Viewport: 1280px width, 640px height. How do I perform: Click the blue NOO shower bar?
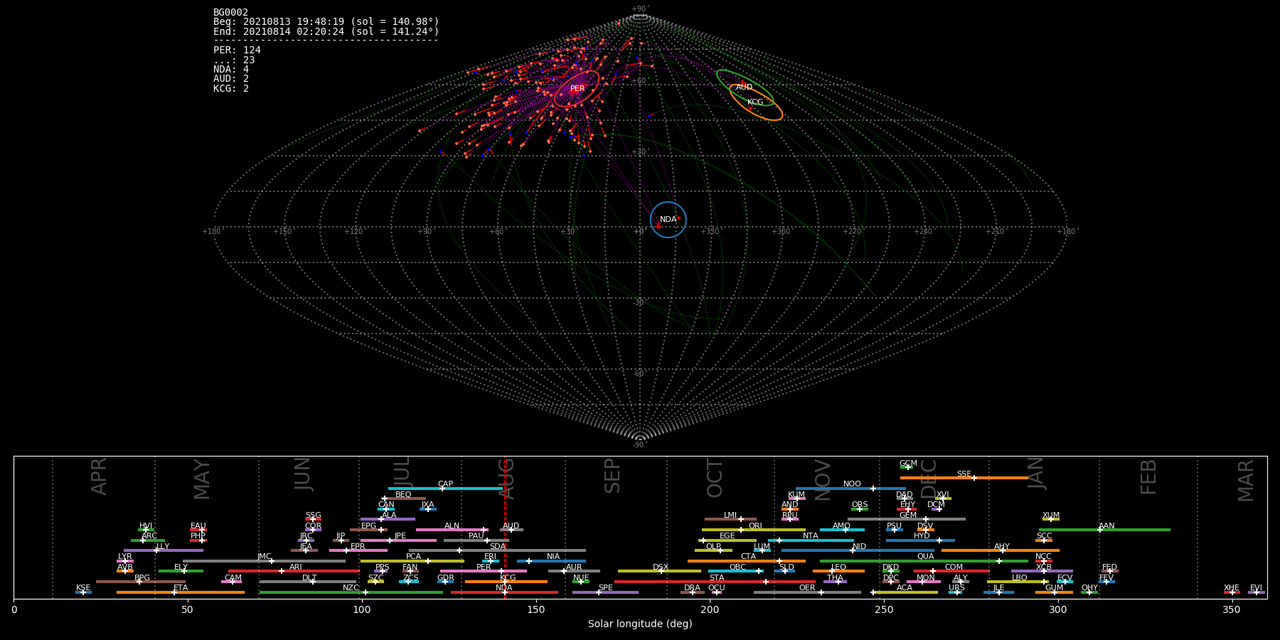tap(850, 489)
